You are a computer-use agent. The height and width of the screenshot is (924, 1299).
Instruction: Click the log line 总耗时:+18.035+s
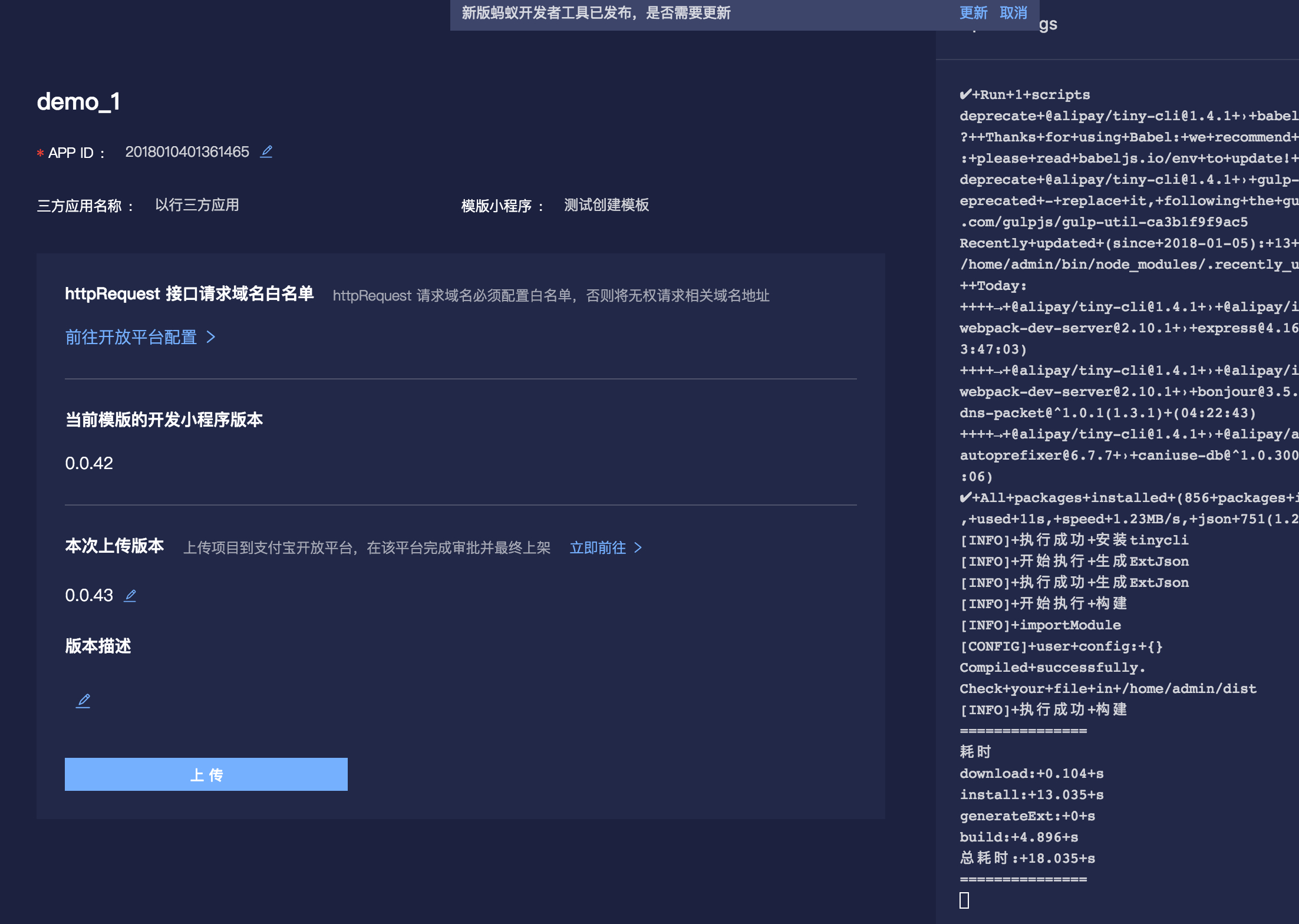1027,858
